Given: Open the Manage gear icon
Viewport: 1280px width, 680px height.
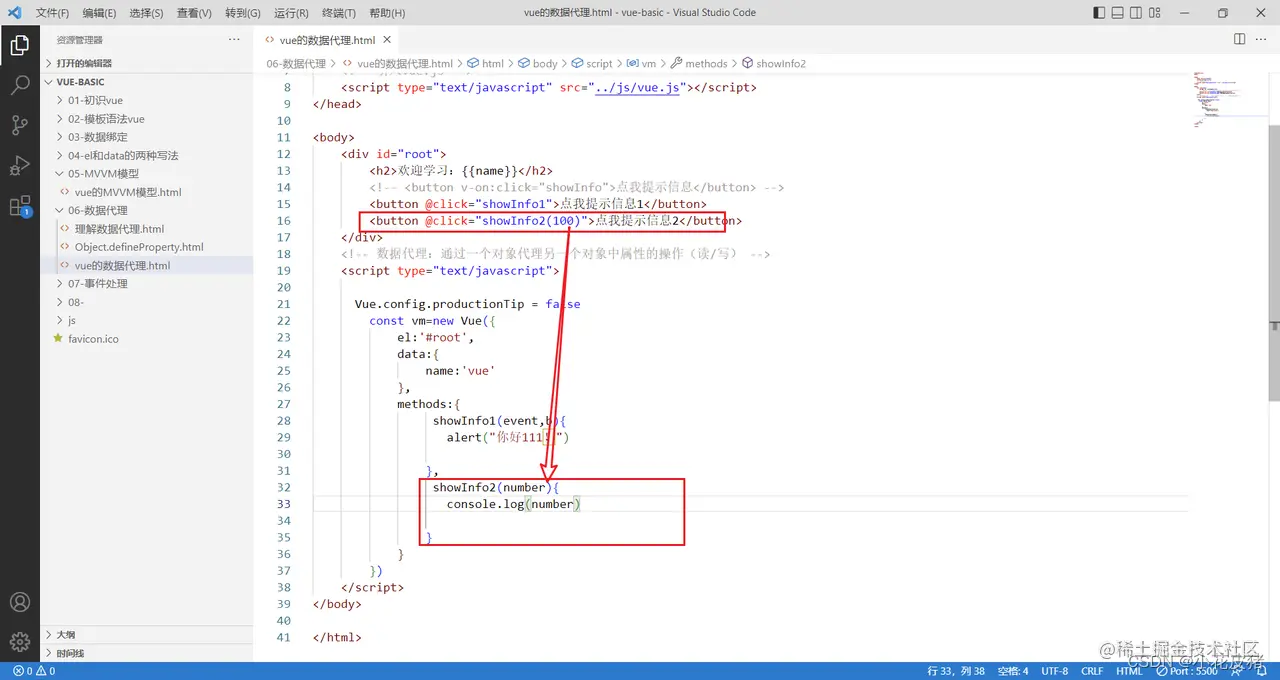Looking at the screenshot, I should pyautogui.click(x=19, y=641).
